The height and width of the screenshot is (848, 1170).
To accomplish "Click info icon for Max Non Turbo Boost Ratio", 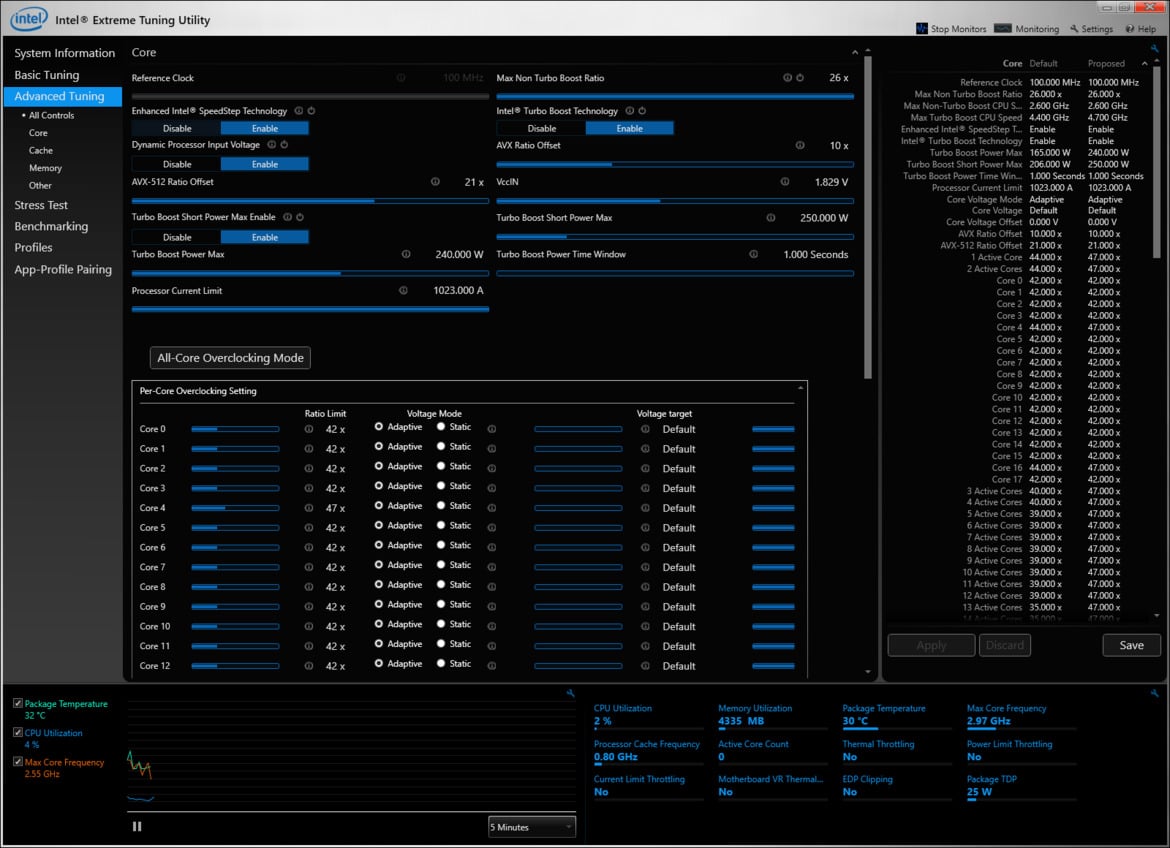I will pyautogui.click(x=787, y=78).
